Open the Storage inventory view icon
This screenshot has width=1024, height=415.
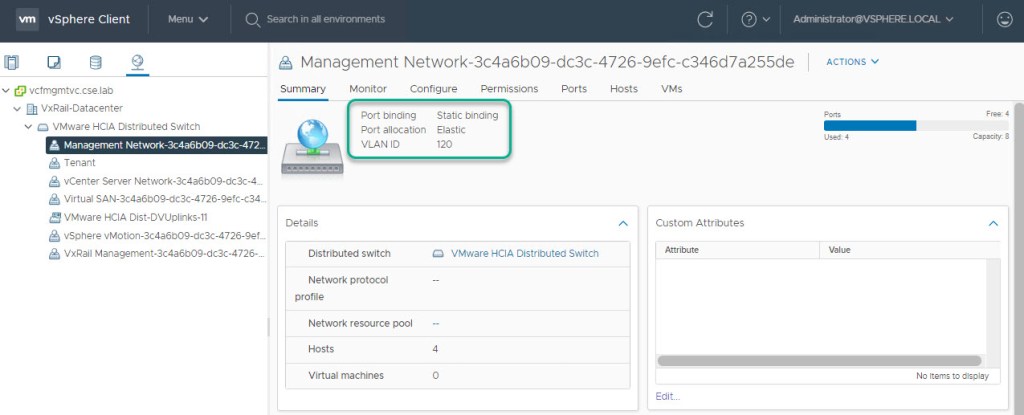[96, 62]
